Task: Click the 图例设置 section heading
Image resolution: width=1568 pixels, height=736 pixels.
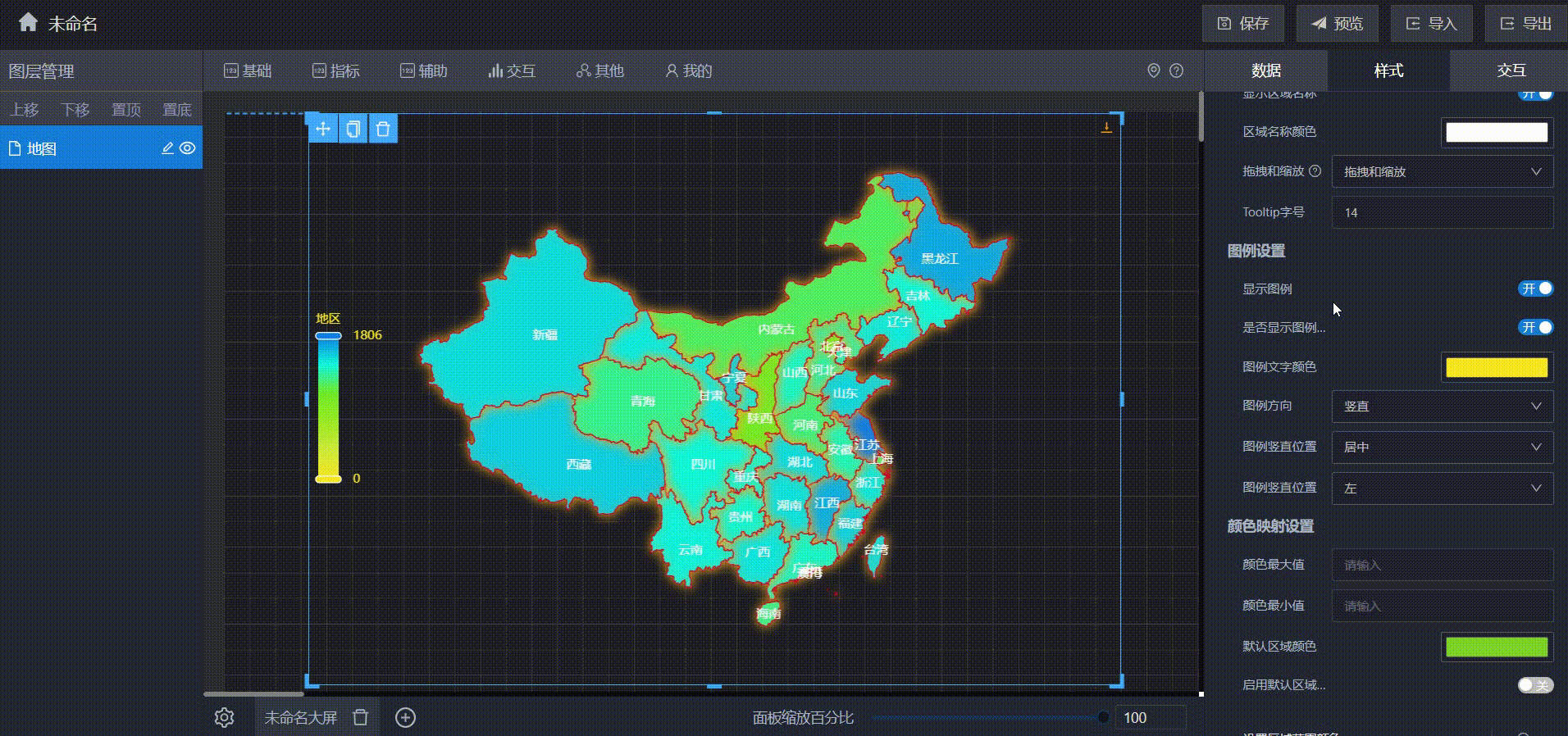Action: click(1256, 251)
